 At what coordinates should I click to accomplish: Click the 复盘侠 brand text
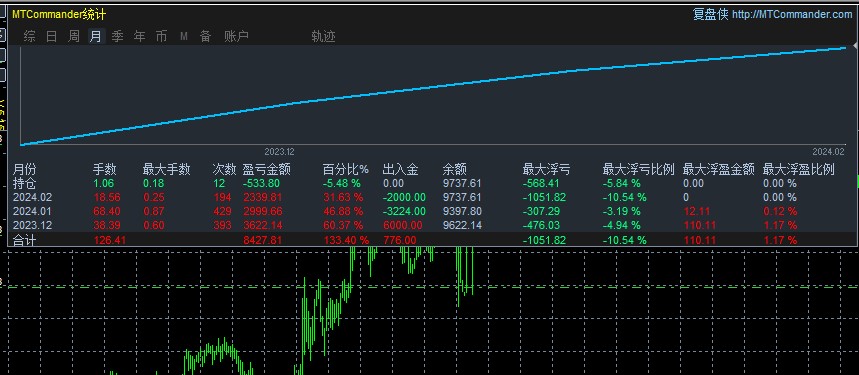coord(711,15)
